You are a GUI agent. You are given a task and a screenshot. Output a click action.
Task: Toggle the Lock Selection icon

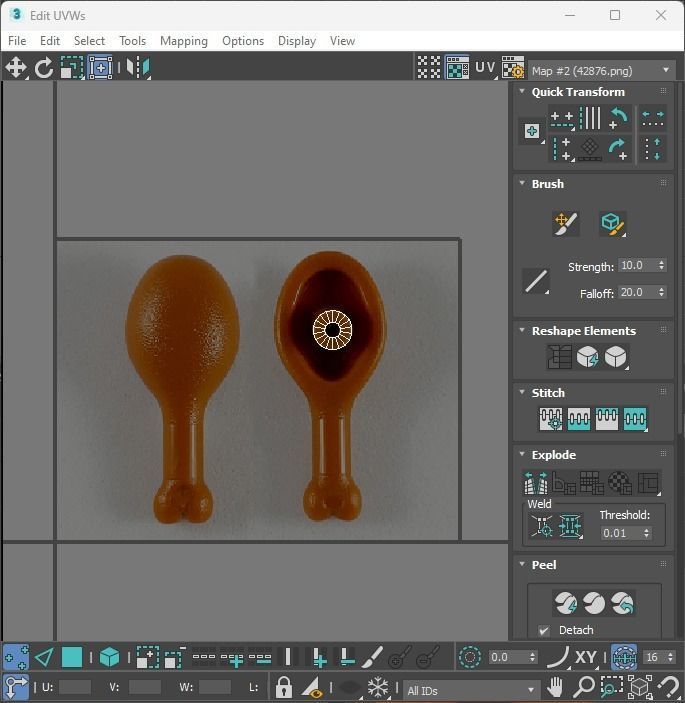coord(283,687)
